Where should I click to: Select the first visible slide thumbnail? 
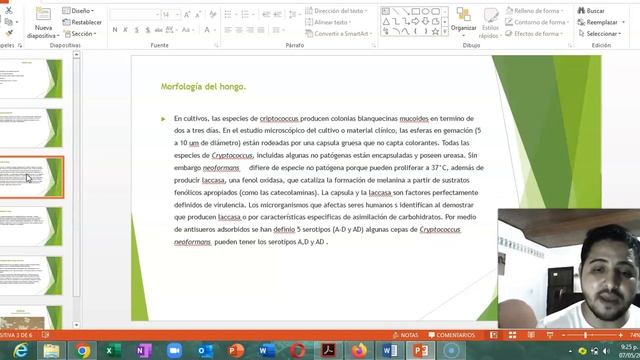coord(31,79)
